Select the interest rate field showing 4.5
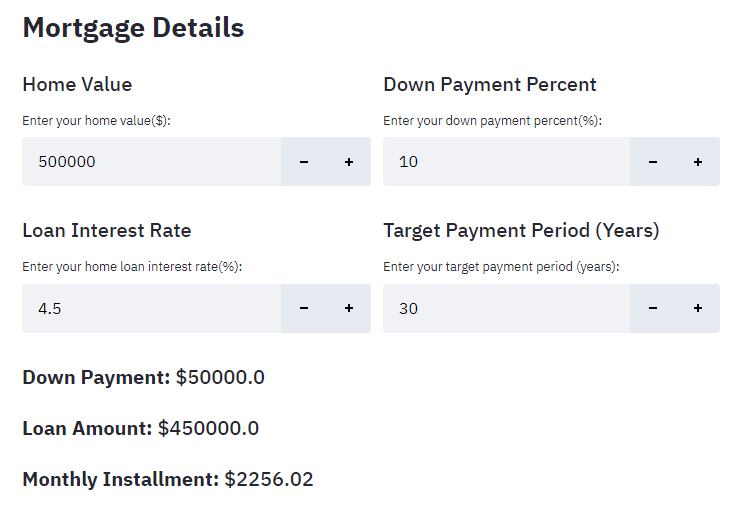This screenshot has height=516, width=755. 150,309
